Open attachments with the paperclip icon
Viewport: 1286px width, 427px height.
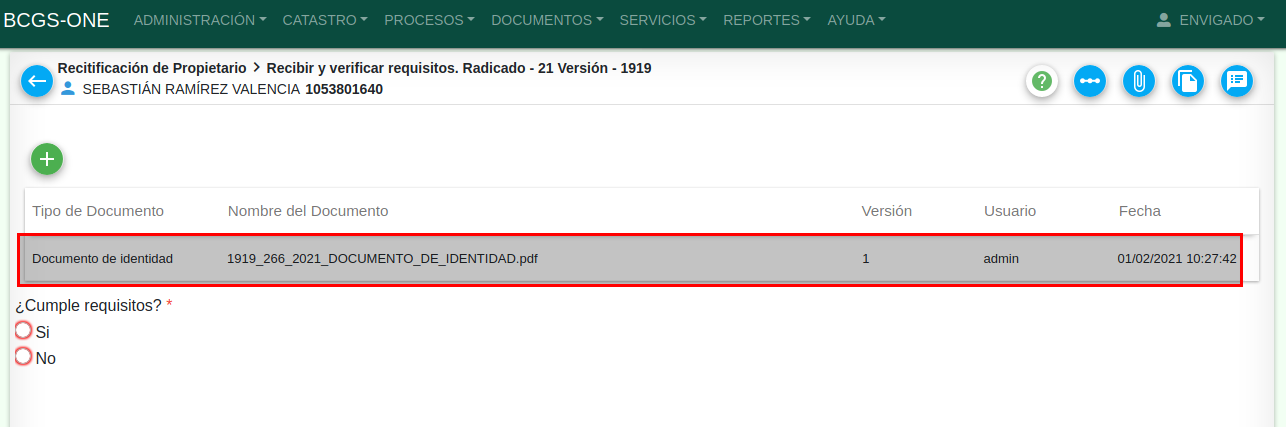[x=1138, y=81]
